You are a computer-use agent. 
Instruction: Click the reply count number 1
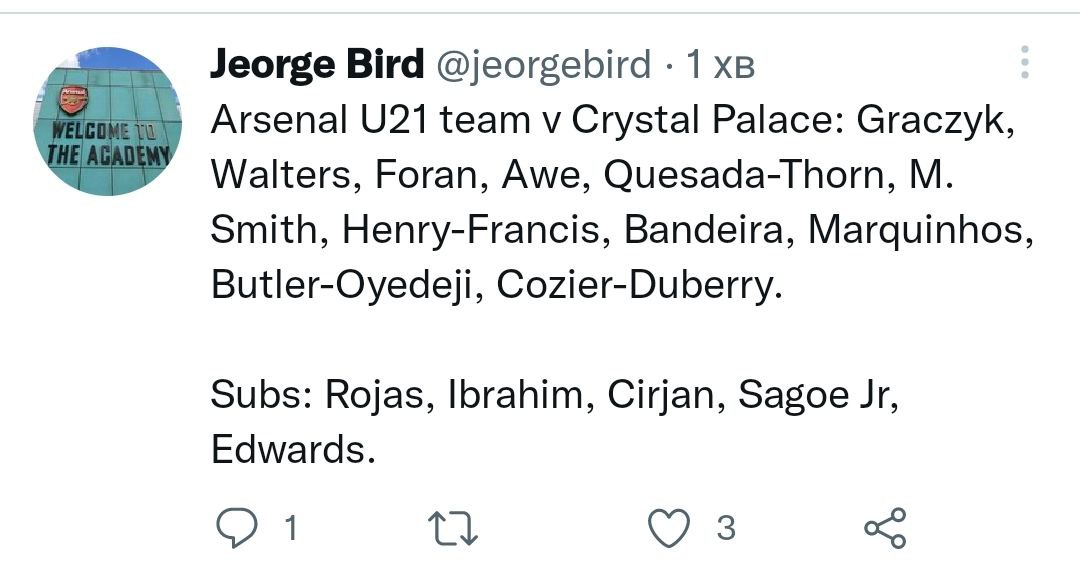(x=291, y=527)
